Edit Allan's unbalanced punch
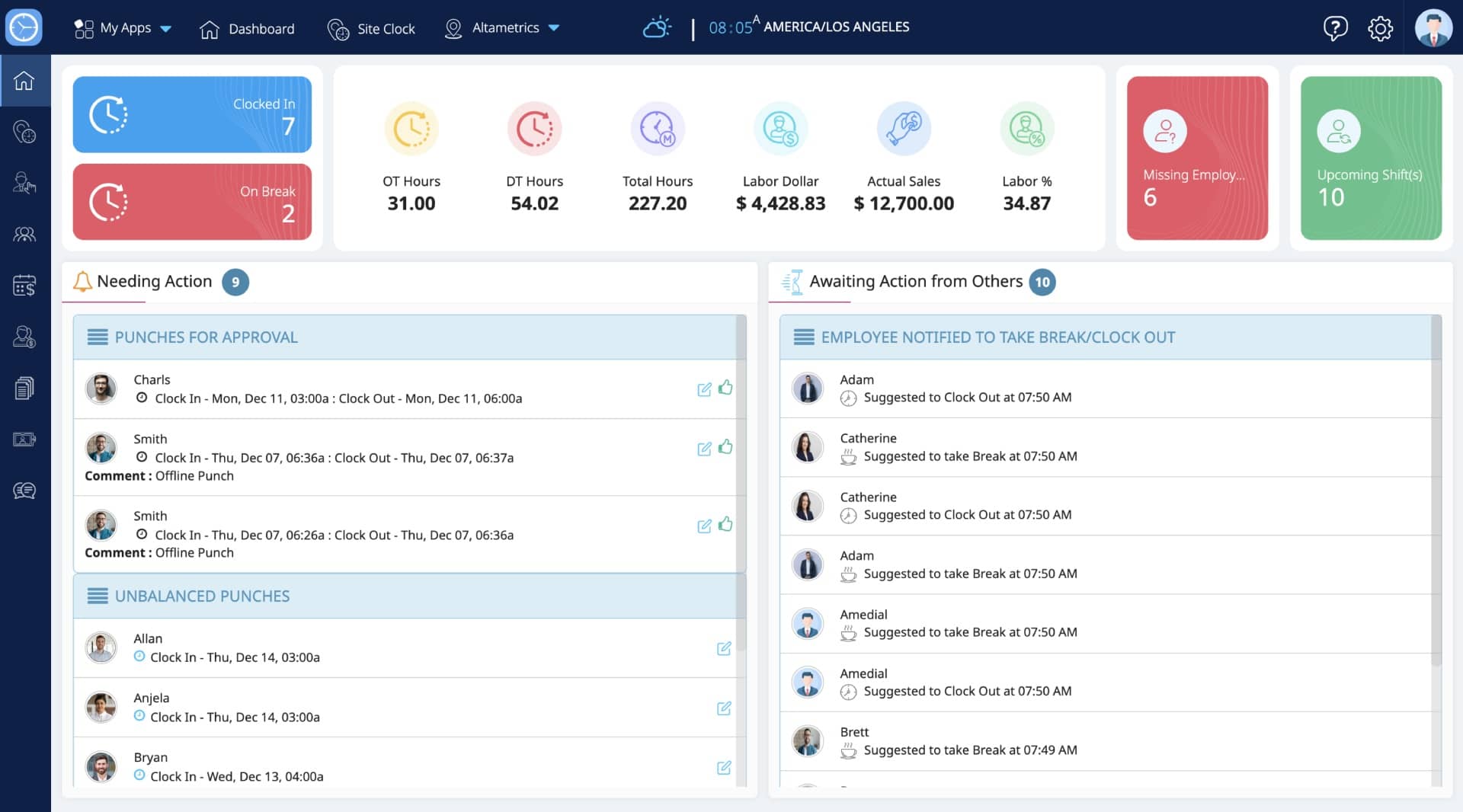1463x812 pixels. (724, 648)
